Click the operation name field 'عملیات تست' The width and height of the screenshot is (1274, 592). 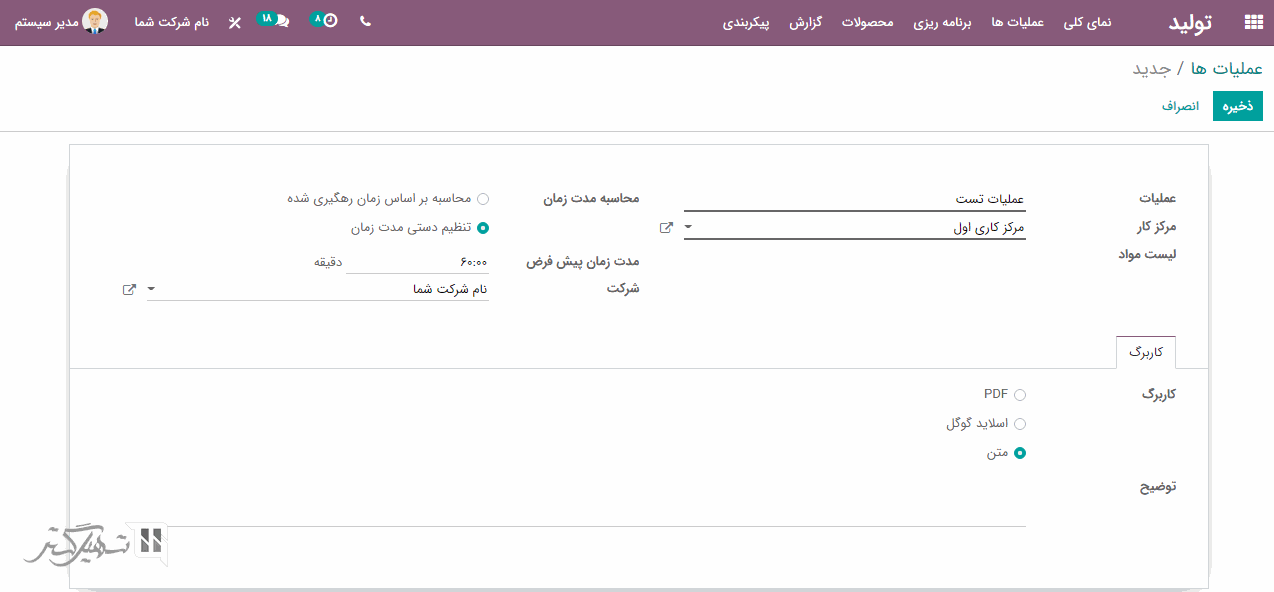click(855, 200)
